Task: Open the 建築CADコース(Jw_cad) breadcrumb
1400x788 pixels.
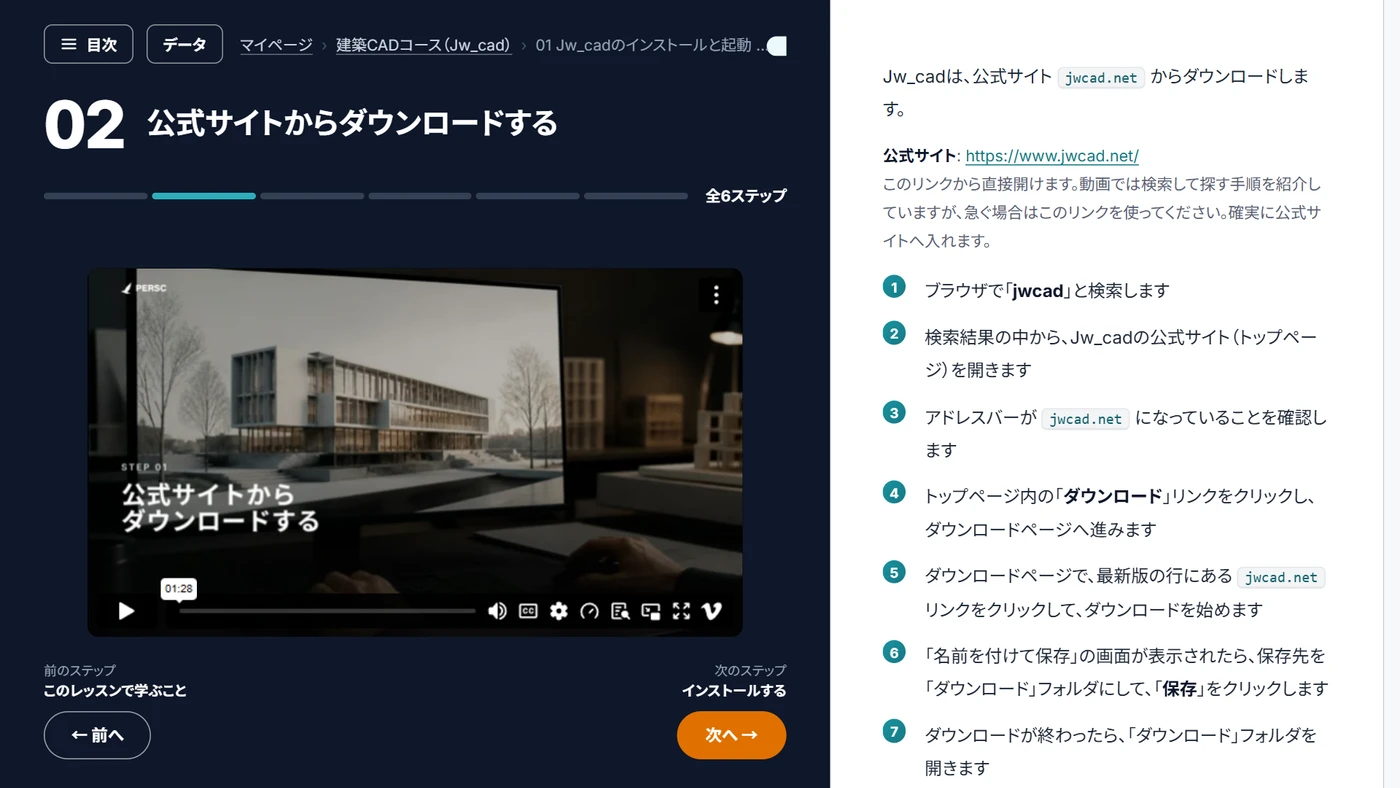Action: (424, 45)
